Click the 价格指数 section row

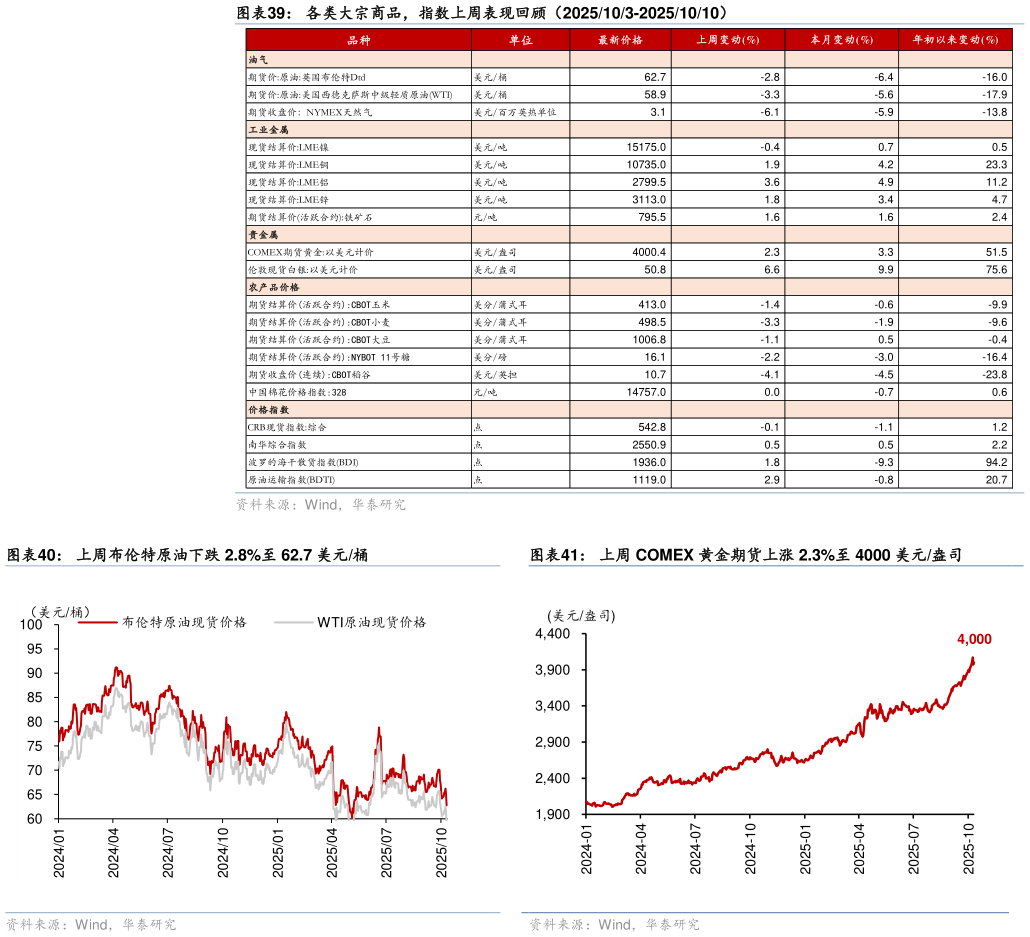pos(267,410)
